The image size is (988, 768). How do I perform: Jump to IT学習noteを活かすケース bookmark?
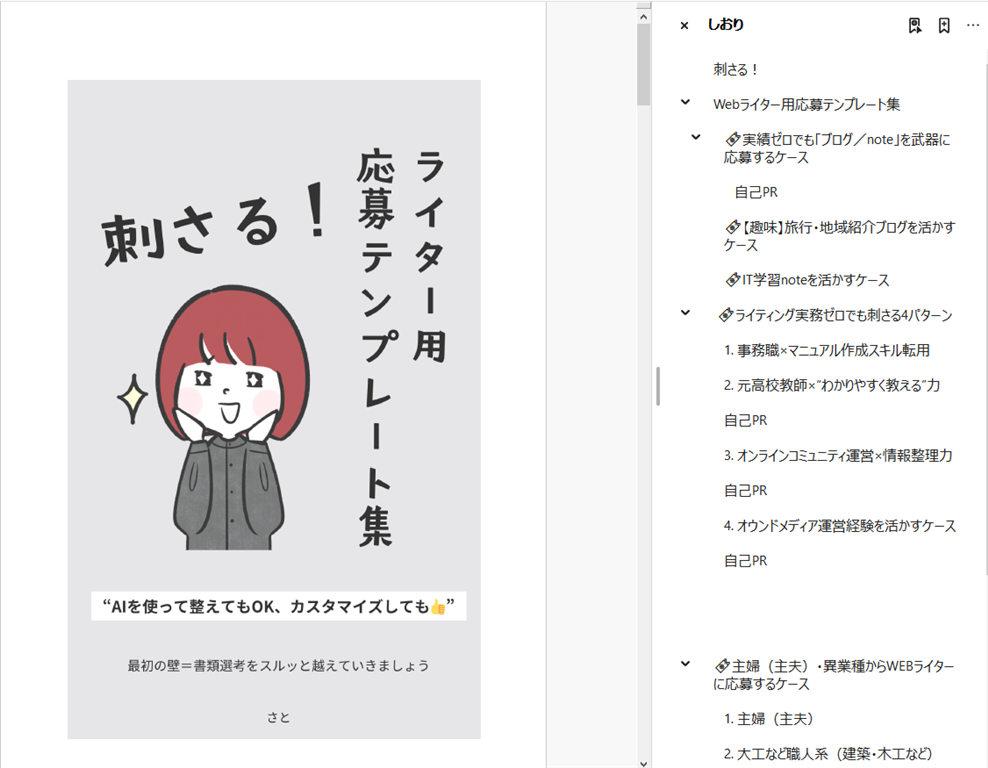click(810, 280)
